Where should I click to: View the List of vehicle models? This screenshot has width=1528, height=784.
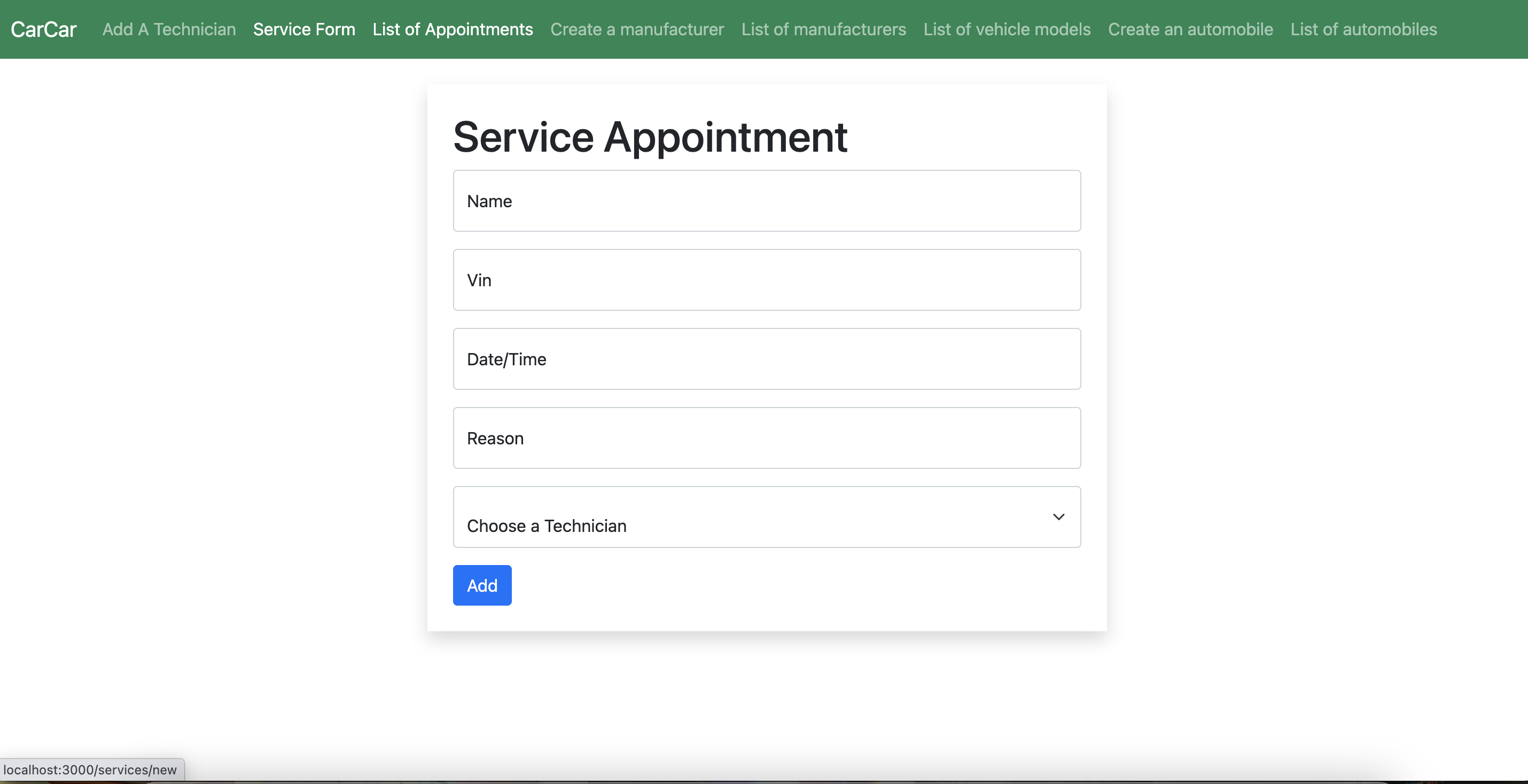click(x=1007, y=29)
